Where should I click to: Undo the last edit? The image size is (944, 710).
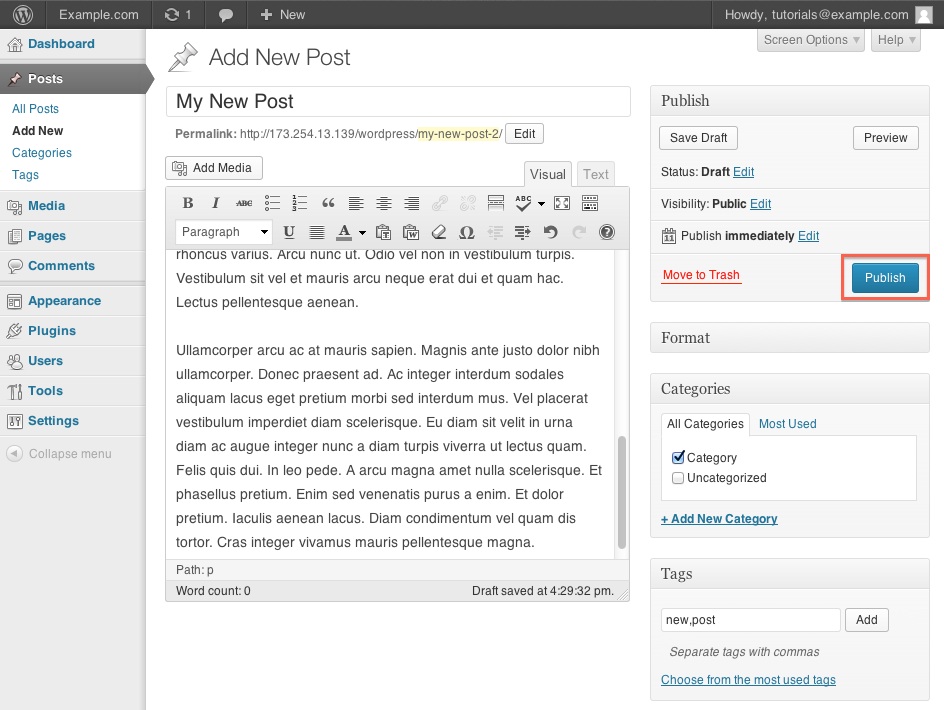point(549,232)
